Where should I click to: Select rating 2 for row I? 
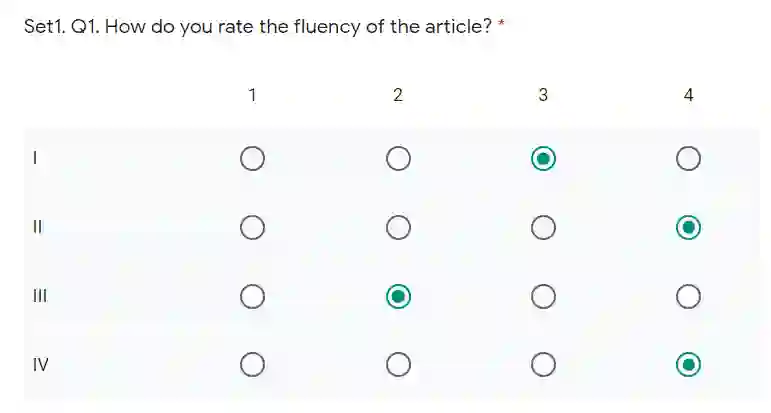coord(398,159)
